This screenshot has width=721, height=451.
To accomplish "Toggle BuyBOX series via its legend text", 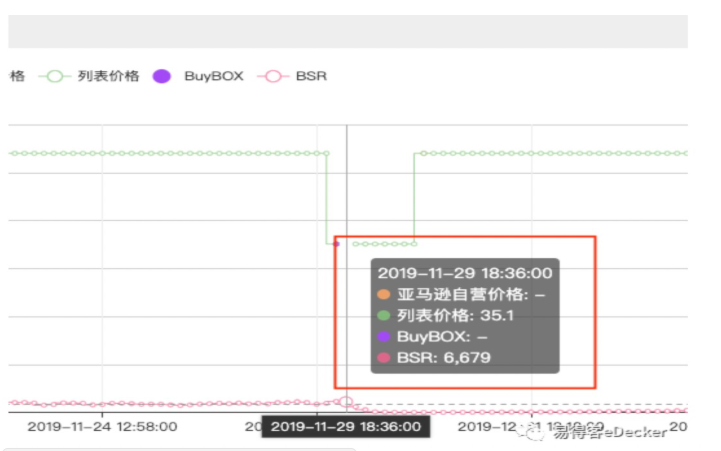I will point(213,76).
